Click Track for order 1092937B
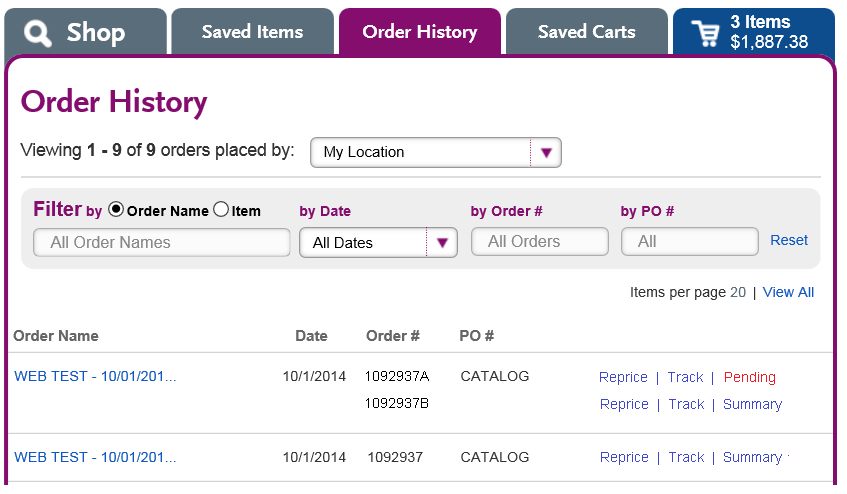Image resolution: width=847 pixels, height=494 pixels. click(687, 404)
